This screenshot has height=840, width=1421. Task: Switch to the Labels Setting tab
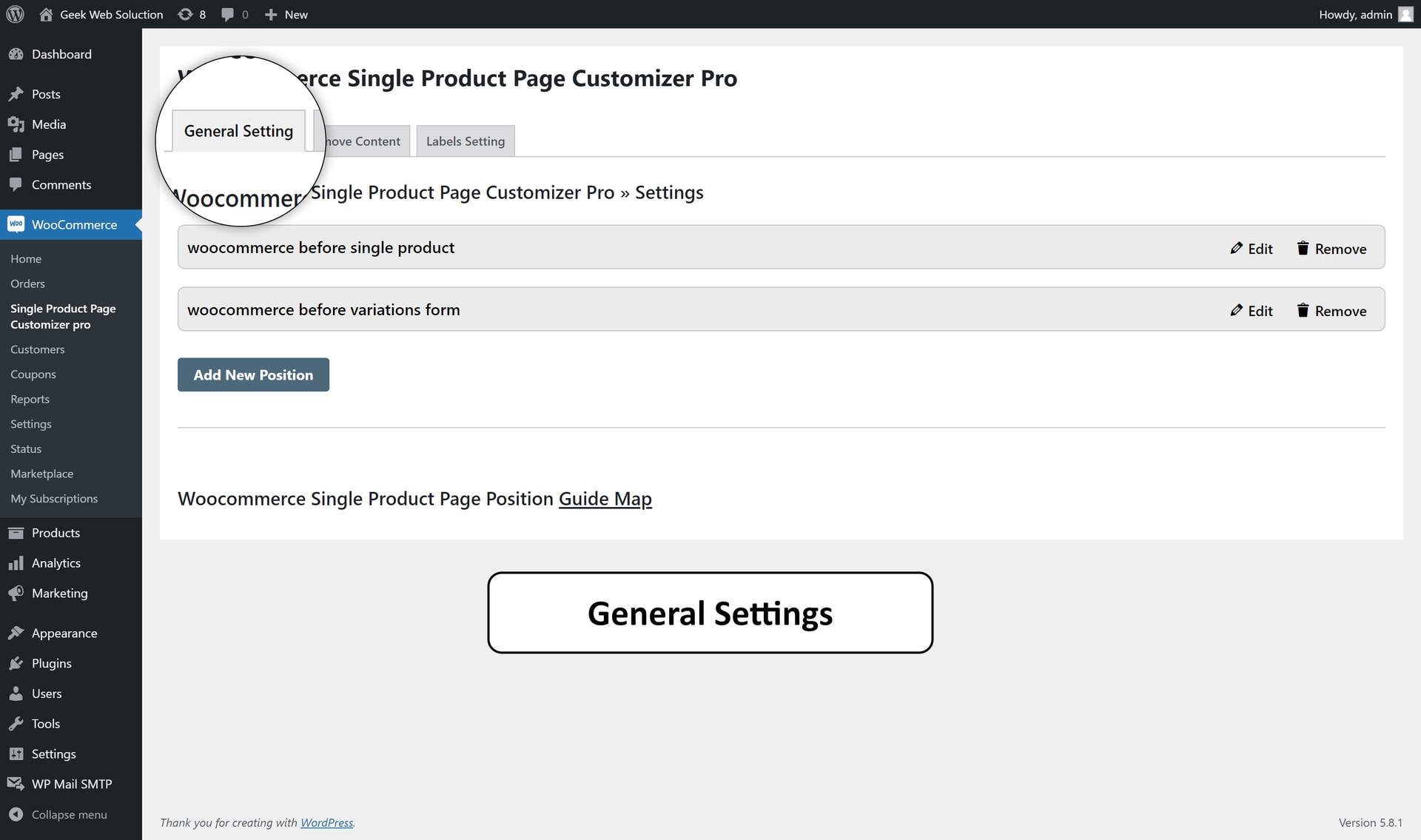coord(465,141)
